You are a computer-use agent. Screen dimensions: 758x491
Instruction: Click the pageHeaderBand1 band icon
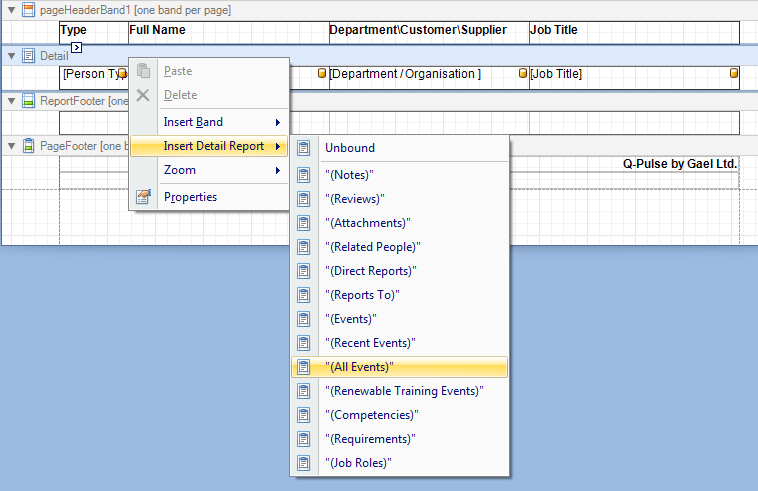29,10
